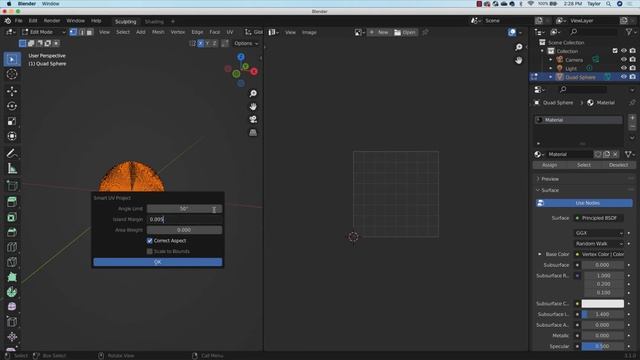Select the Move tool
The width and height of the screenshot is (640, 360).
click(12, 91)
